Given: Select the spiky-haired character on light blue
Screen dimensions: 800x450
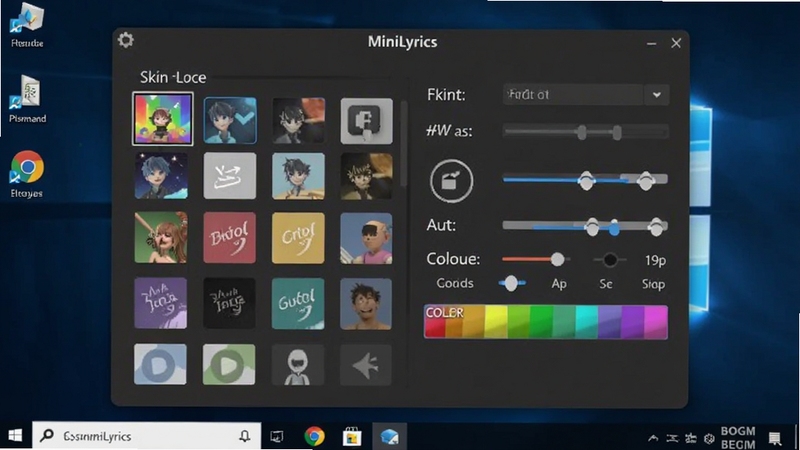Looking at the screenshot, I should tap(298, 176).
